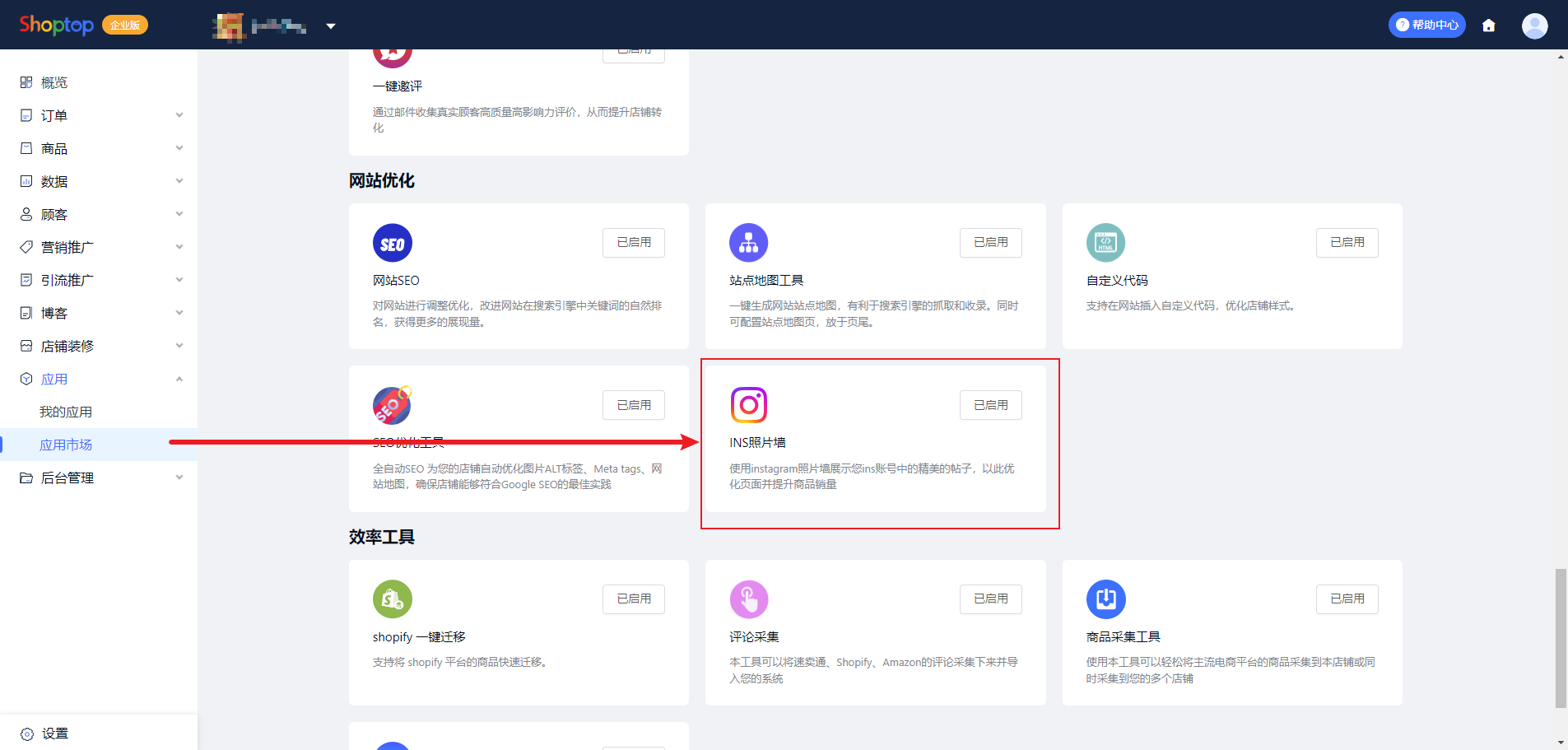Expand the 引流推广 menu chevron
Image resolution: width=1568 pixels, height=750 pixels.
pyautogui.click(x=179, y=280)
